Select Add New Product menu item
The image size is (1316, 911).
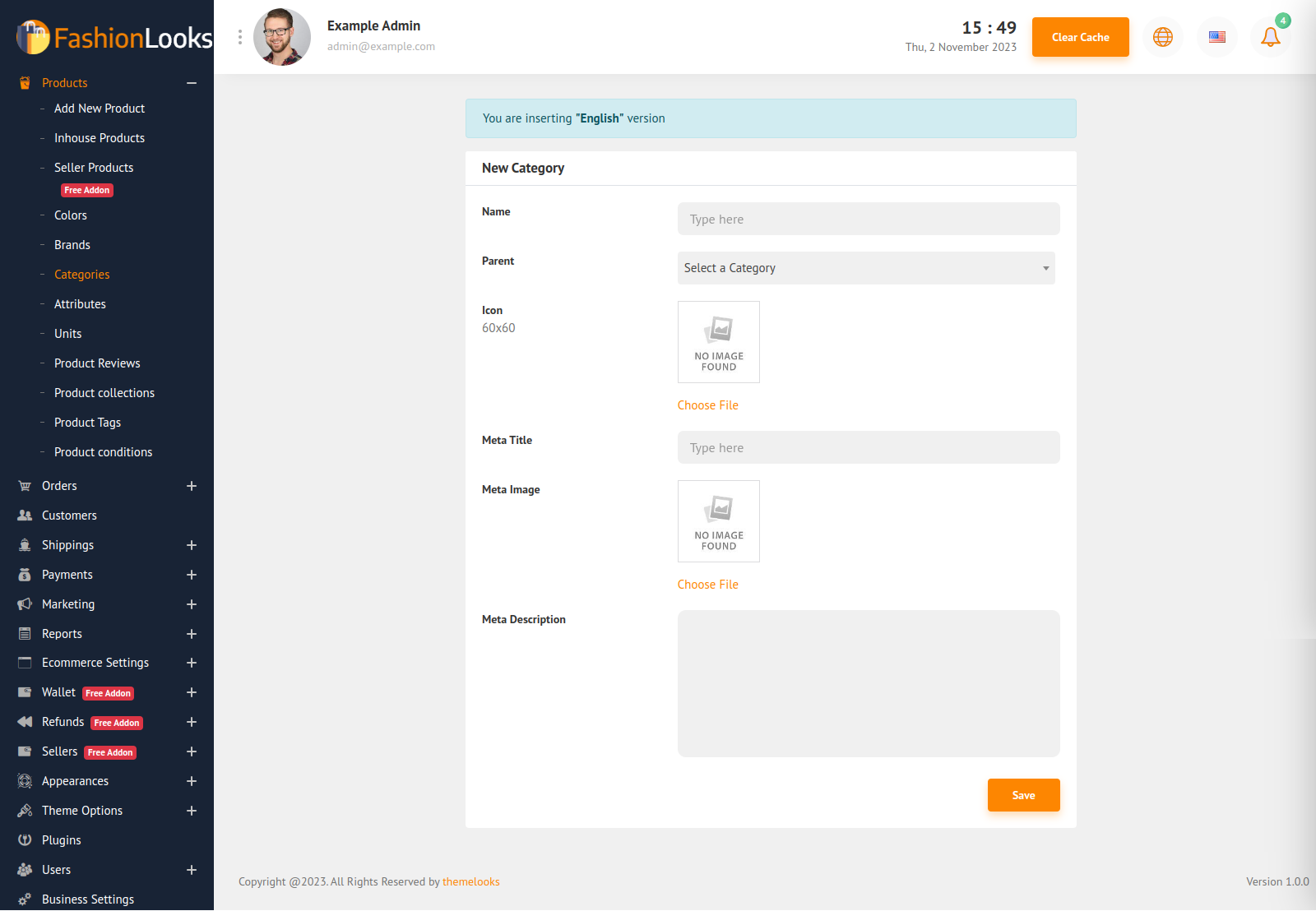pos(100,109)
